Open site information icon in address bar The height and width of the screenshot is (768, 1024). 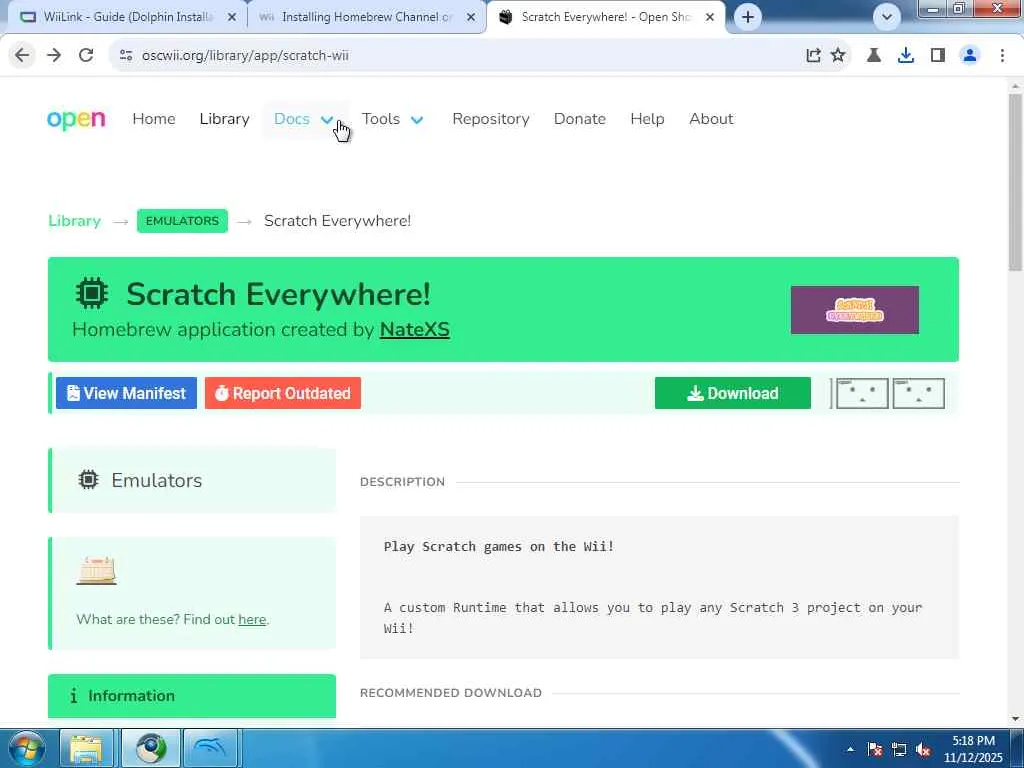(x=126, y=56)
